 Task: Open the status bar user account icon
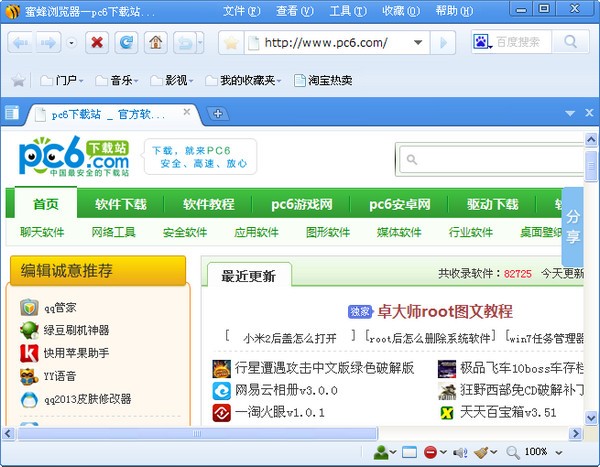(x=380, y=452)
